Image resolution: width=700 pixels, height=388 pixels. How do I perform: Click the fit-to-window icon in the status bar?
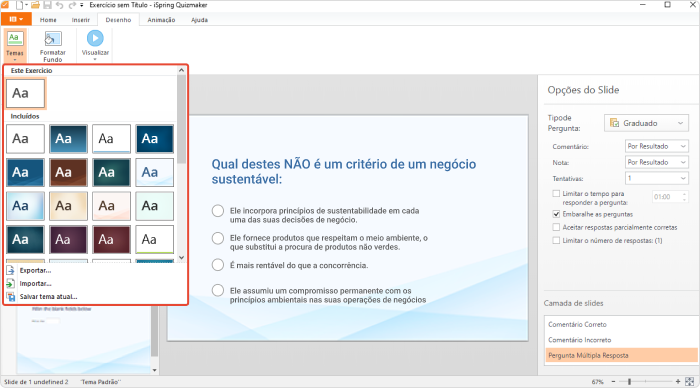point(690,382)
